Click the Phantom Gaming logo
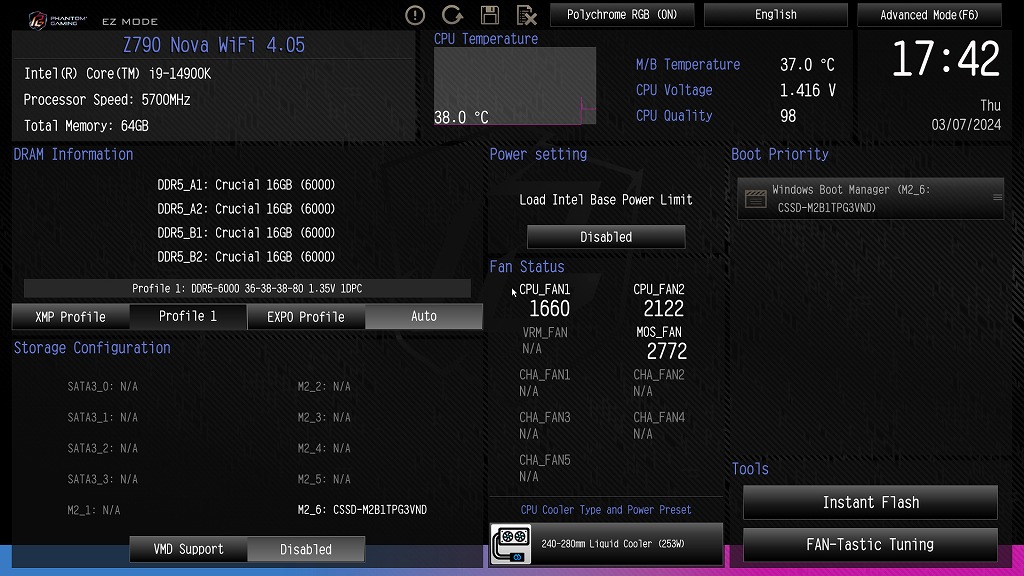This screenshot has height=576, width=1024. tap(57, 21)
